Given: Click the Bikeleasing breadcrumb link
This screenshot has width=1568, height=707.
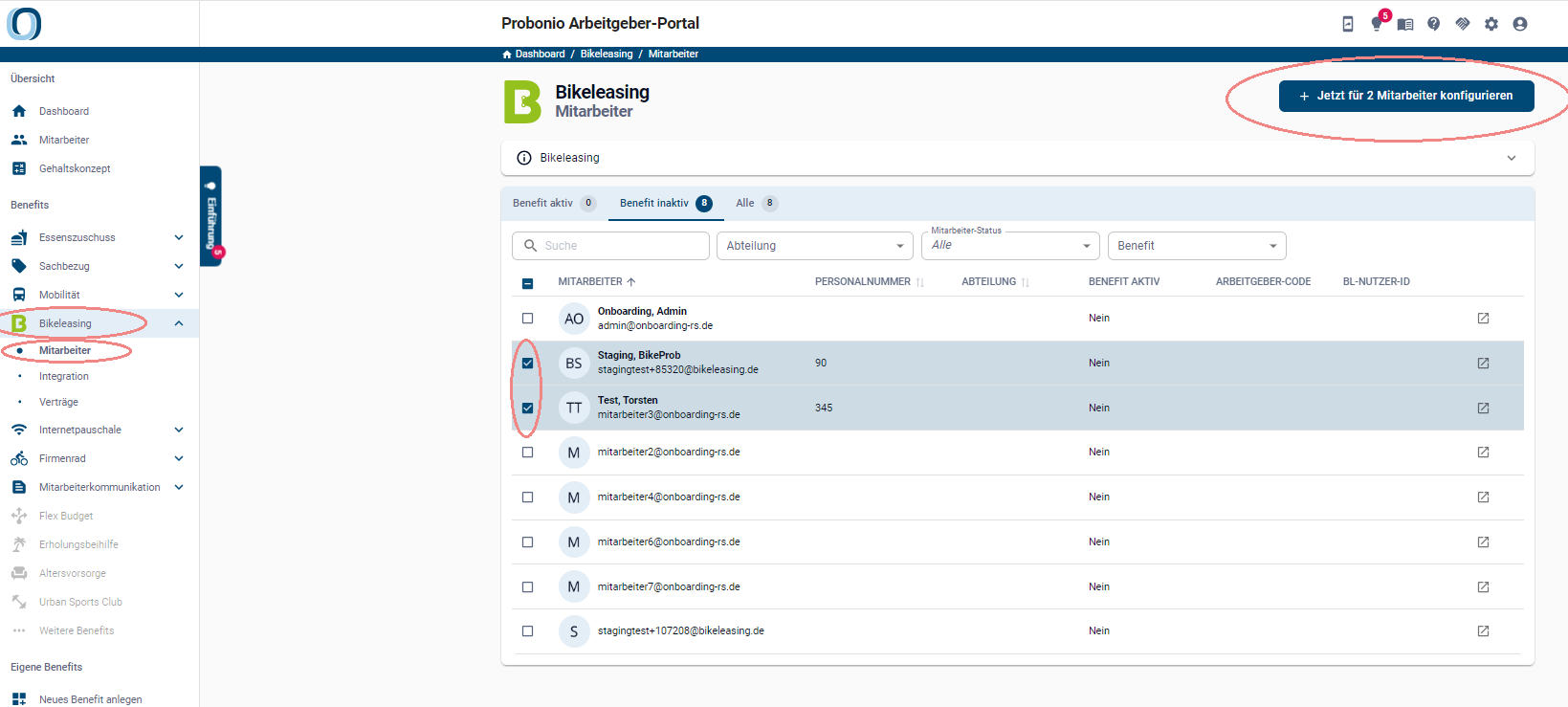Looking at the screenshot, I should (x=607, y=54).
